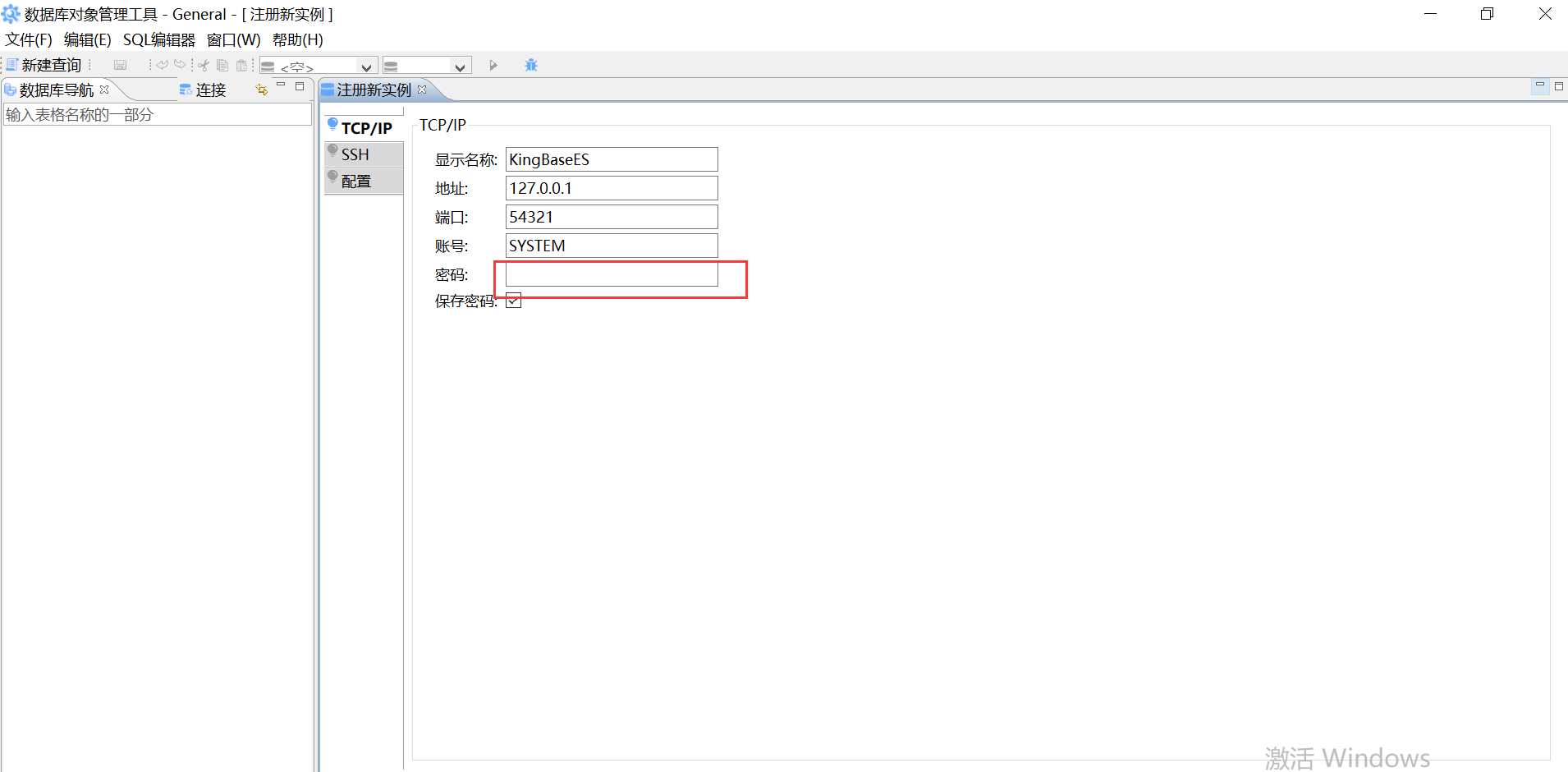Viewport: 1568px width, 772px height.
Task: Restore down the application window
Action: coord(1487,14)
